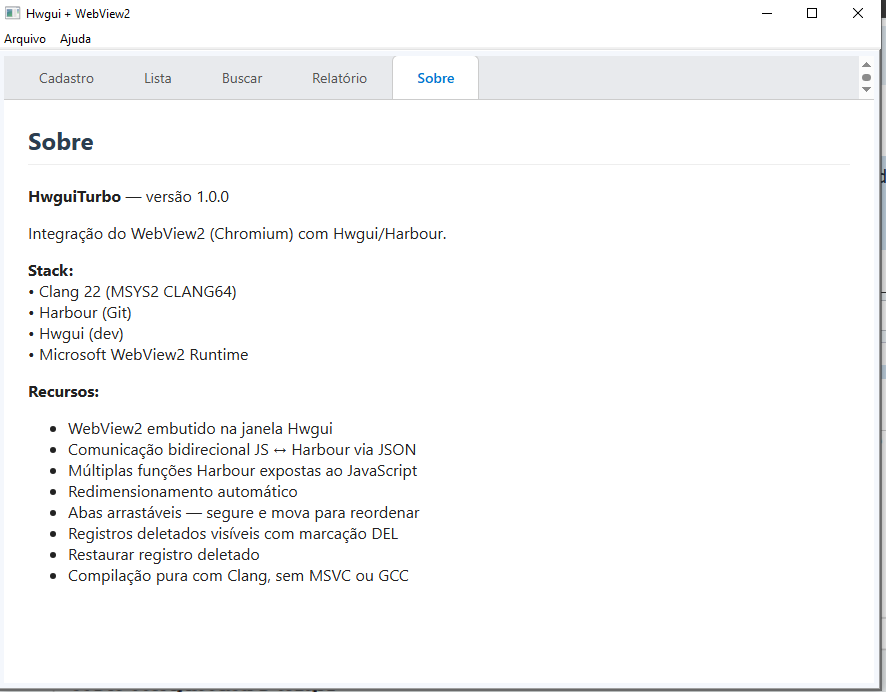This screenshot has width=886, height=692.
Task: Click the 'Hwgui (dev)' line
Action: point(76,333)
